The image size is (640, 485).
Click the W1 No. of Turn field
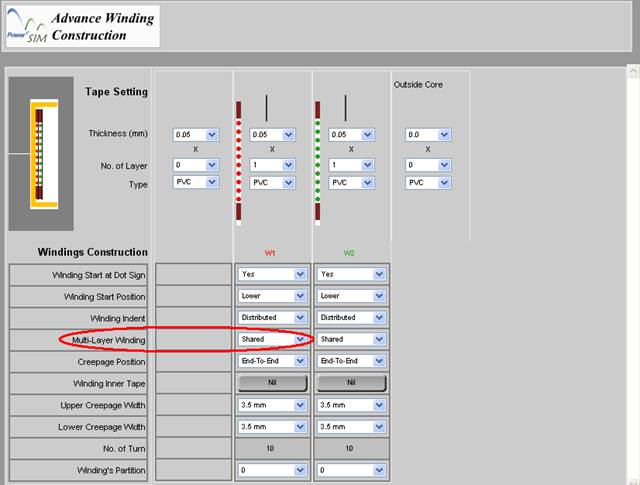pyautogui.click(x=272, y=448)
